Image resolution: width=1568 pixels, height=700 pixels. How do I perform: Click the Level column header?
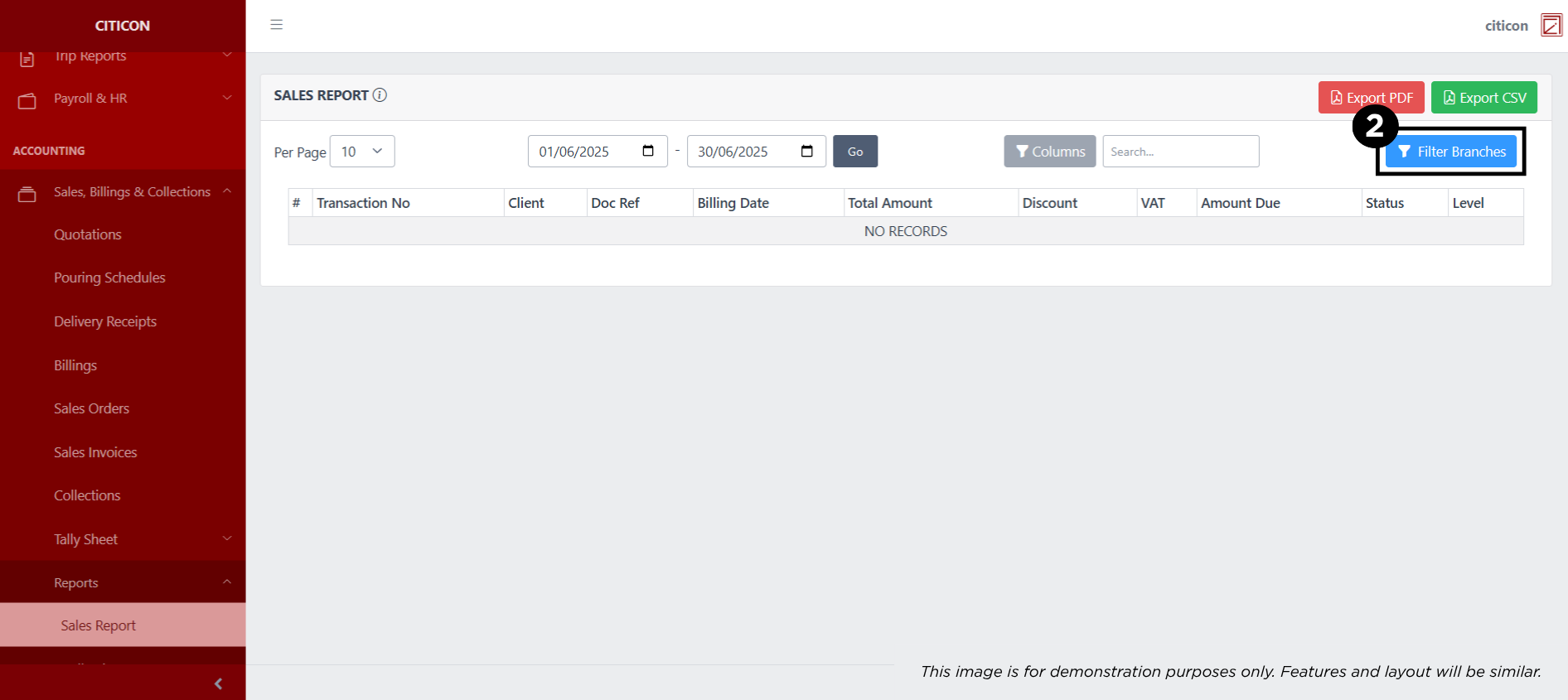click(x=1486, y=203)
